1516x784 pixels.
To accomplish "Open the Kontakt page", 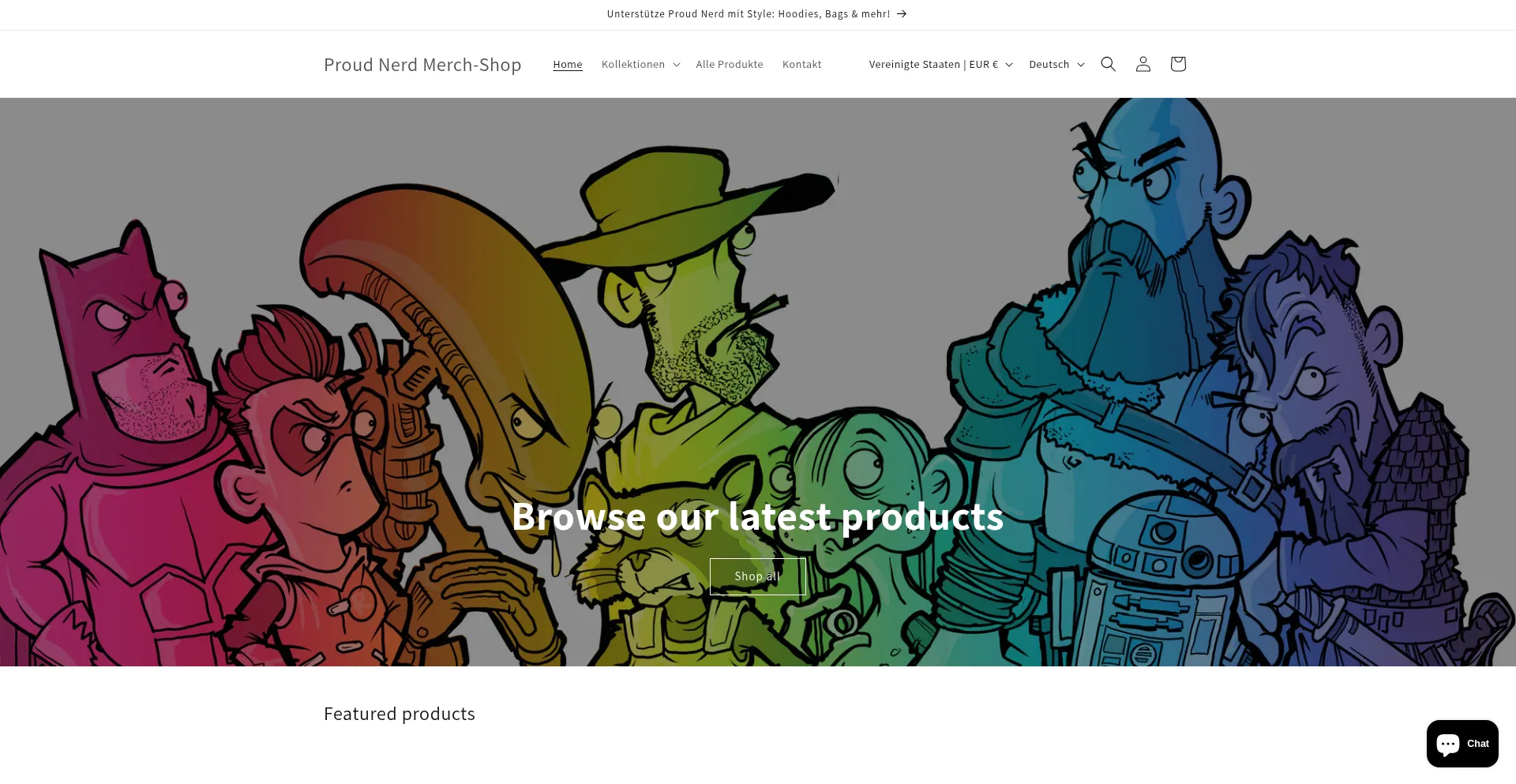I will point(801,64).
